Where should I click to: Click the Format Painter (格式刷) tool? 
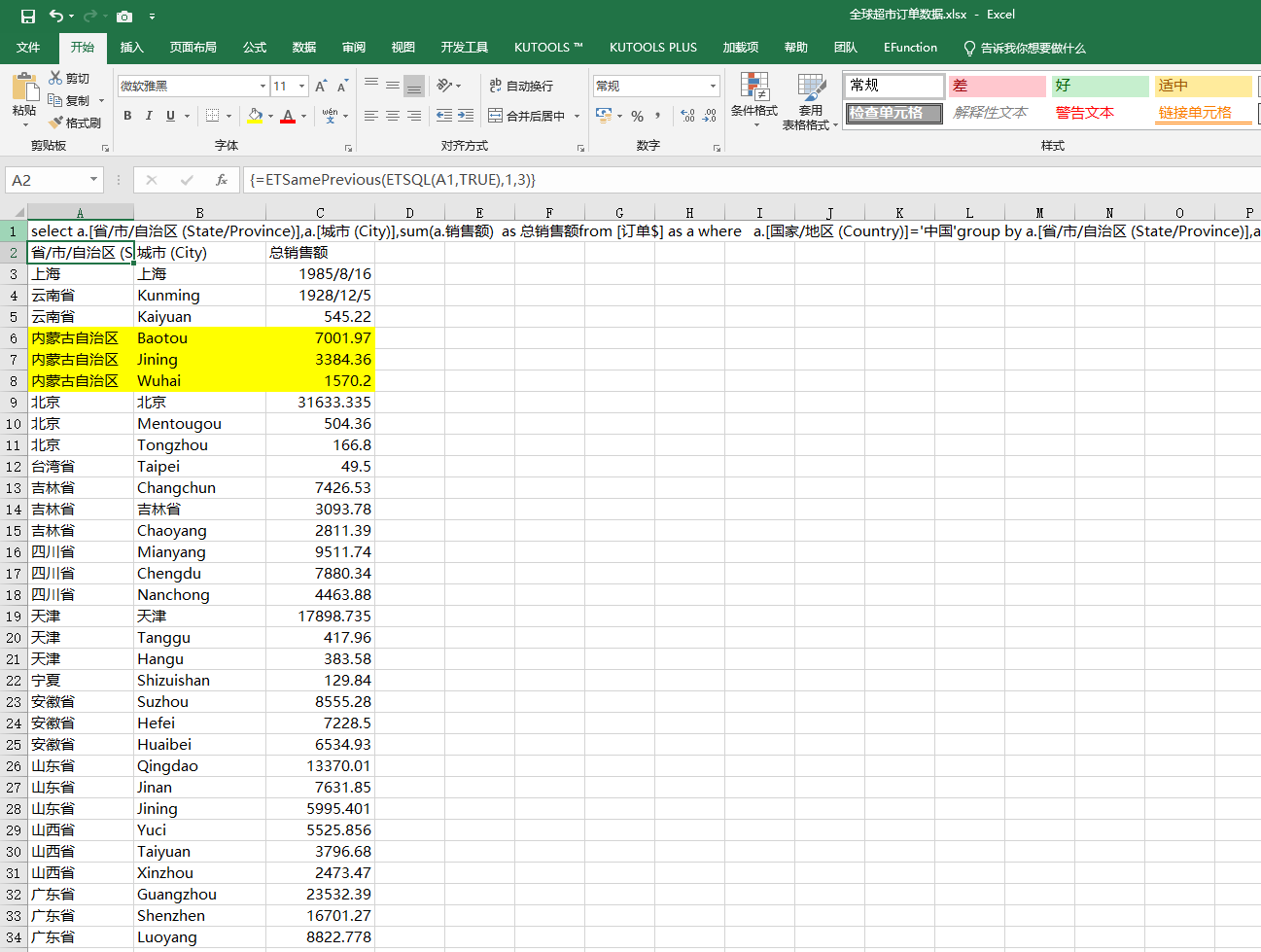[x=75, y=123]
